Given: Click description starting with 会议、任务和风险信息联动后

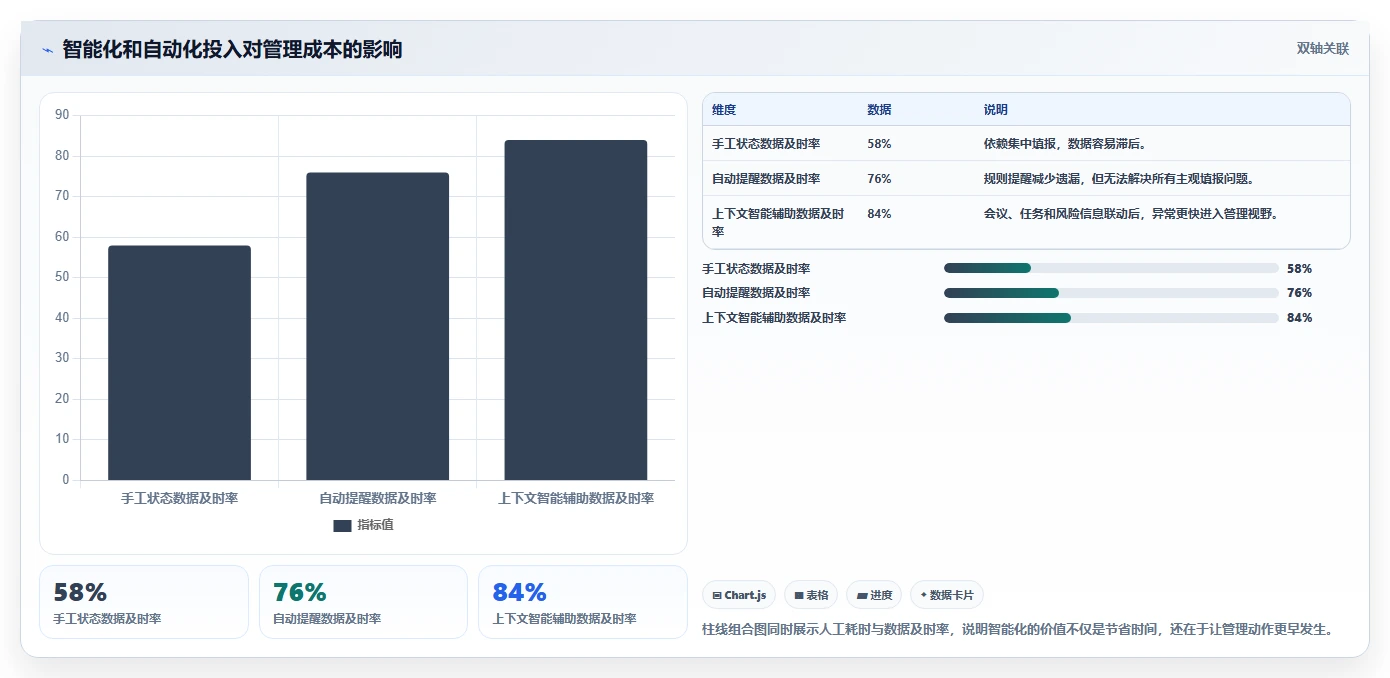Looking at the screenshot, I should (1131, 214).
